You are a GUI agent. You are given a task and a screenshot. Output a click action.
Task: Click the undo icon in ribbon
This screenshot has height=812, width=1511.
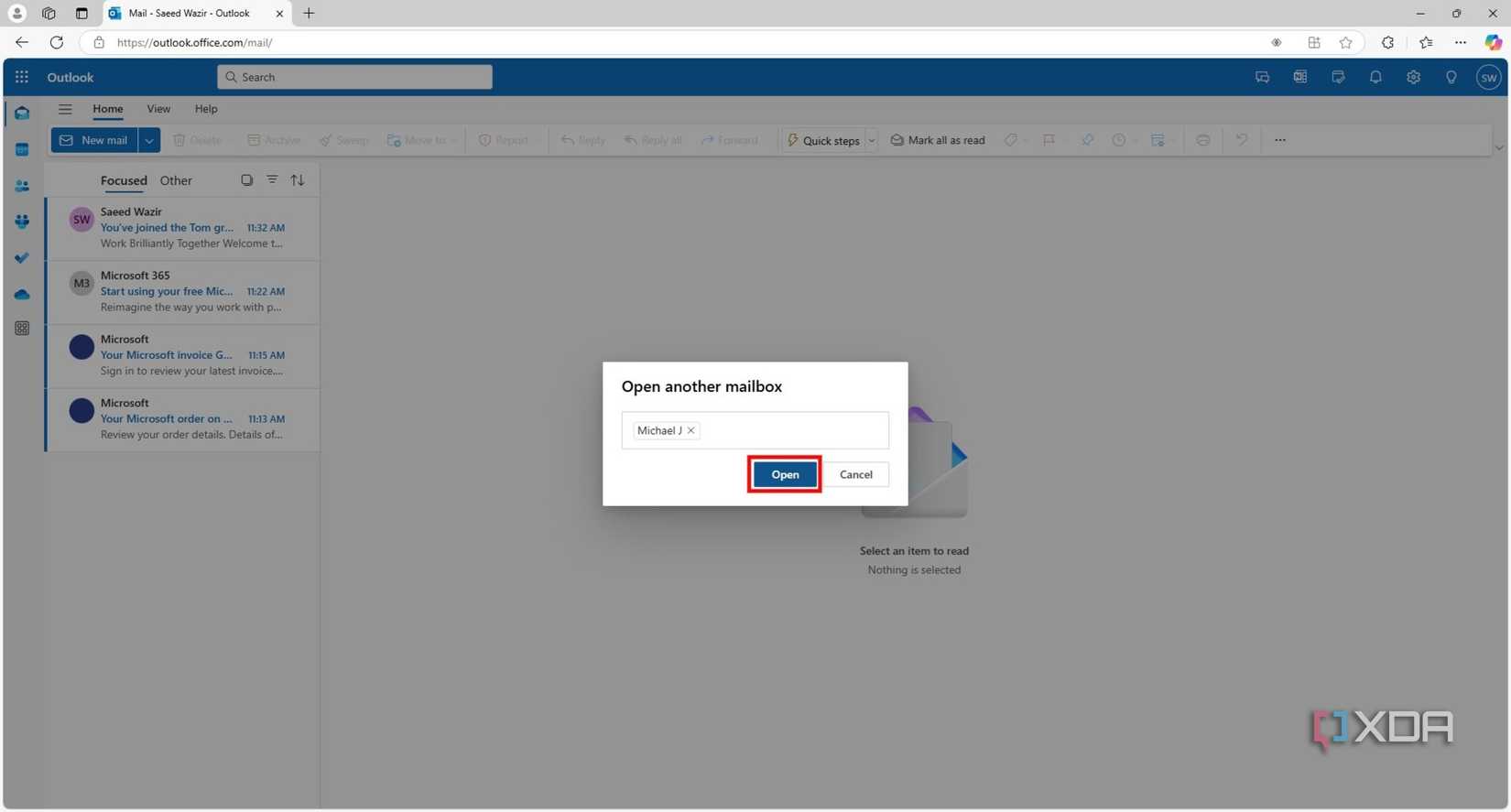(x=1241, y=140)
